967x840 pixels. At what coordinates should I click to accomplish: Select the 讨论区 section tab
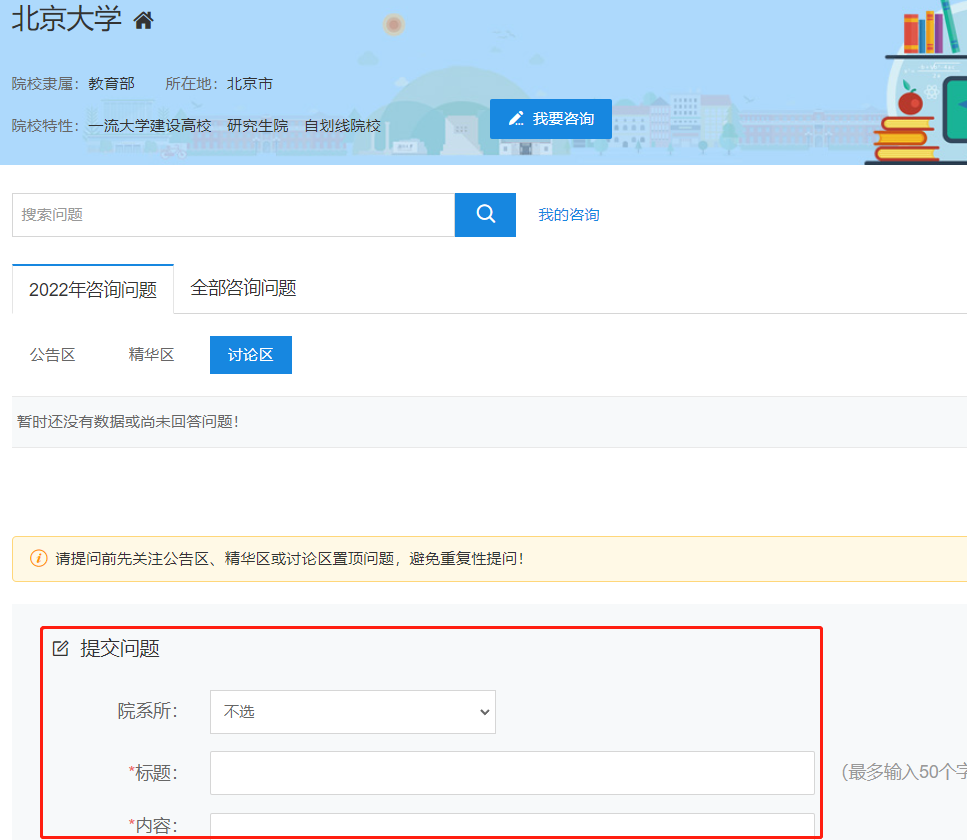coord(250,355)
